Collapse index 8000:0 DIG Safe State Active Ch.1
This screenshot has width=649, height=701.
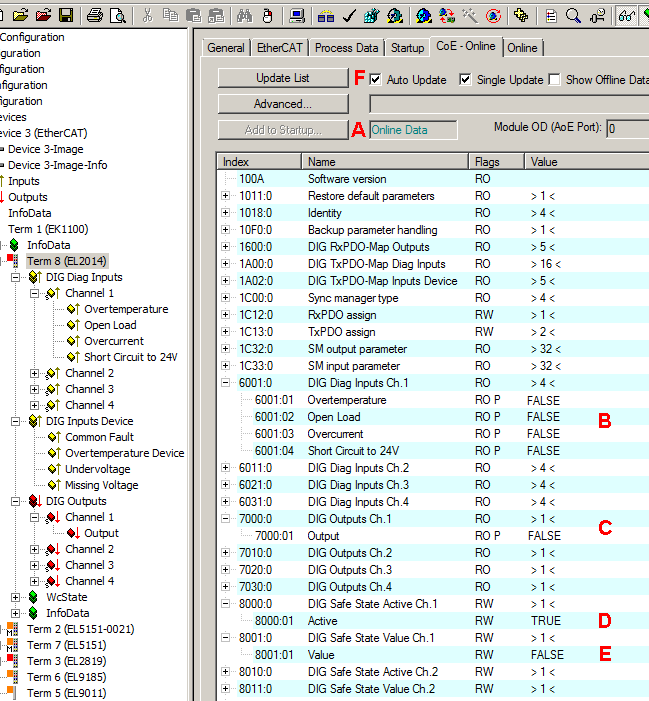click(226, 604)
